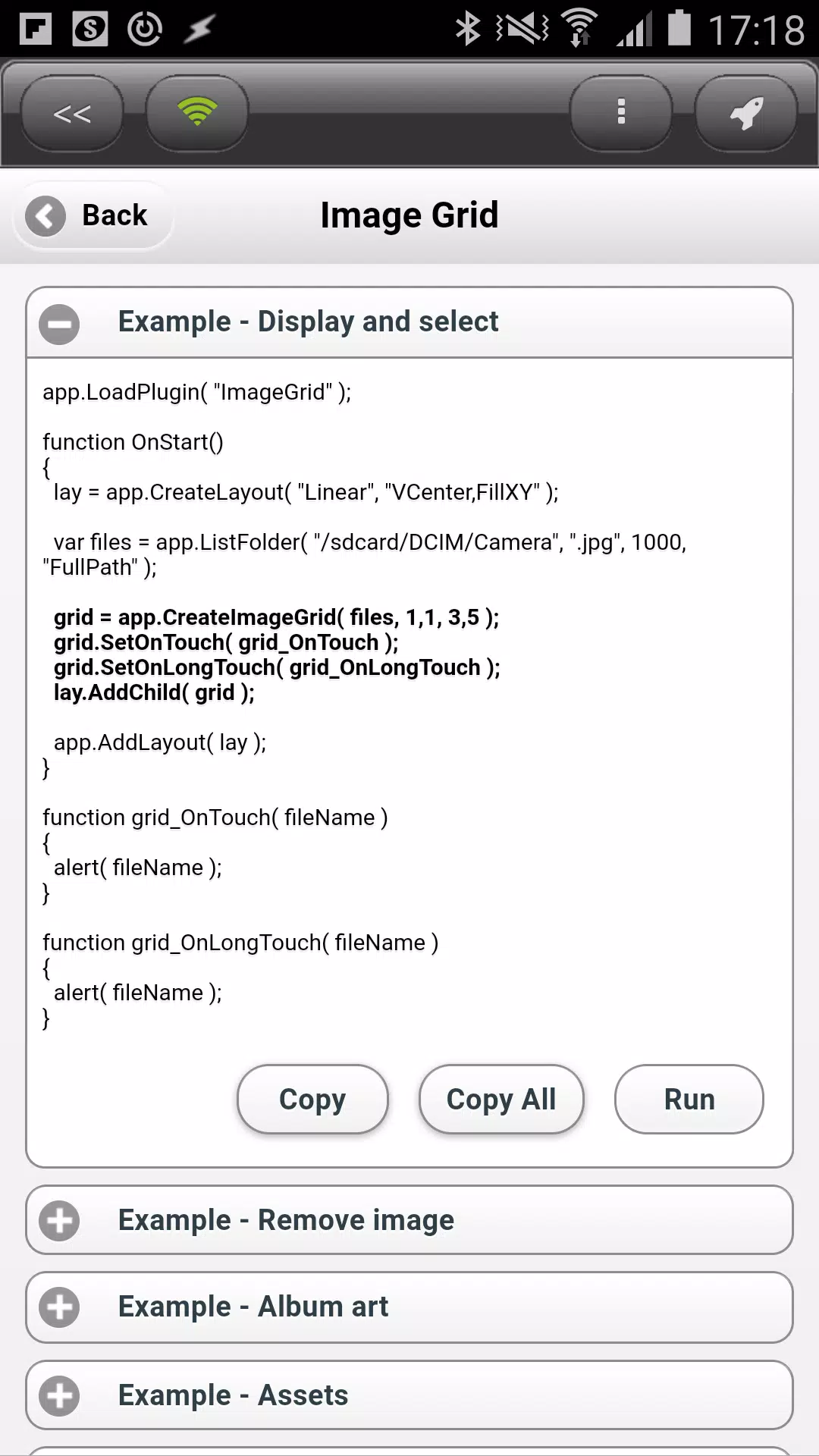Expand the Album art example

(409, 1307)
